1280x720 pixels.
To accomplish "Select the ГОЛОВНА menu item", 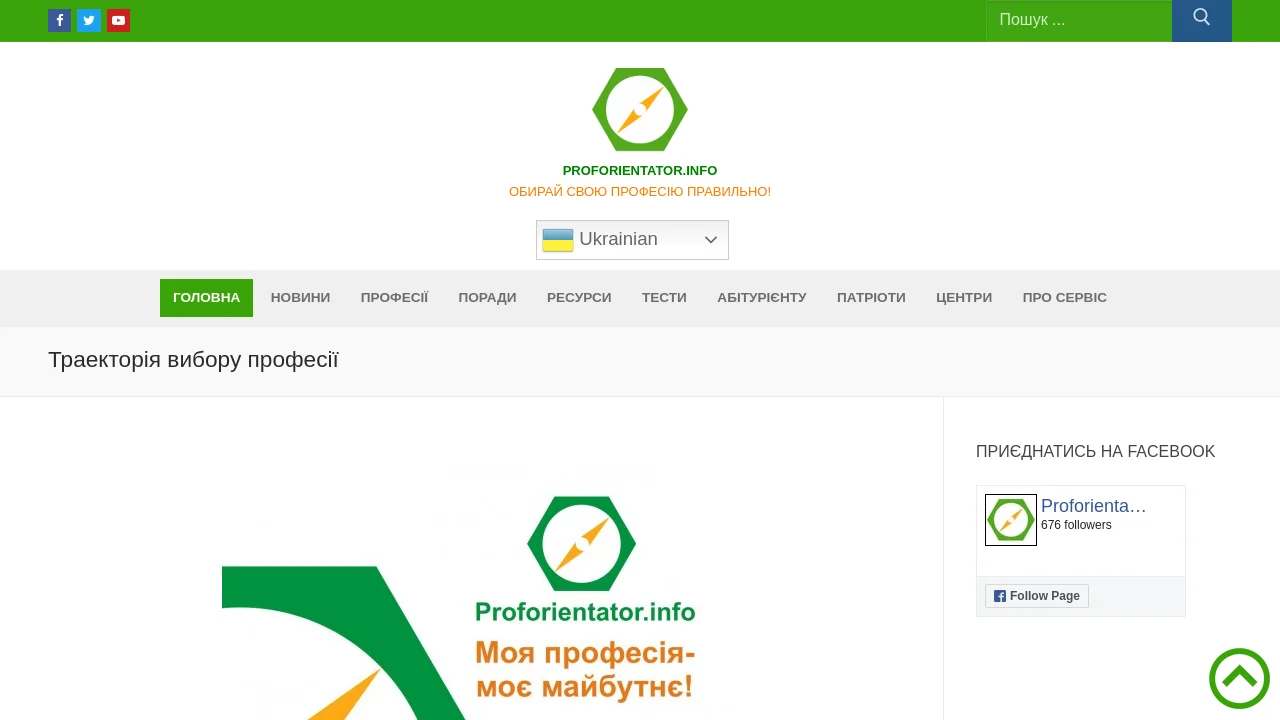I will tap(206, 298).
